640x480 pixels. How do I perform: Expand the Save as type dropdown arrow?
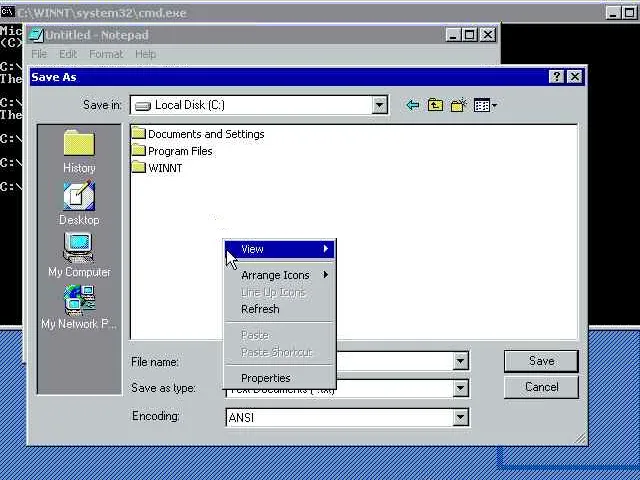(460, 388)
